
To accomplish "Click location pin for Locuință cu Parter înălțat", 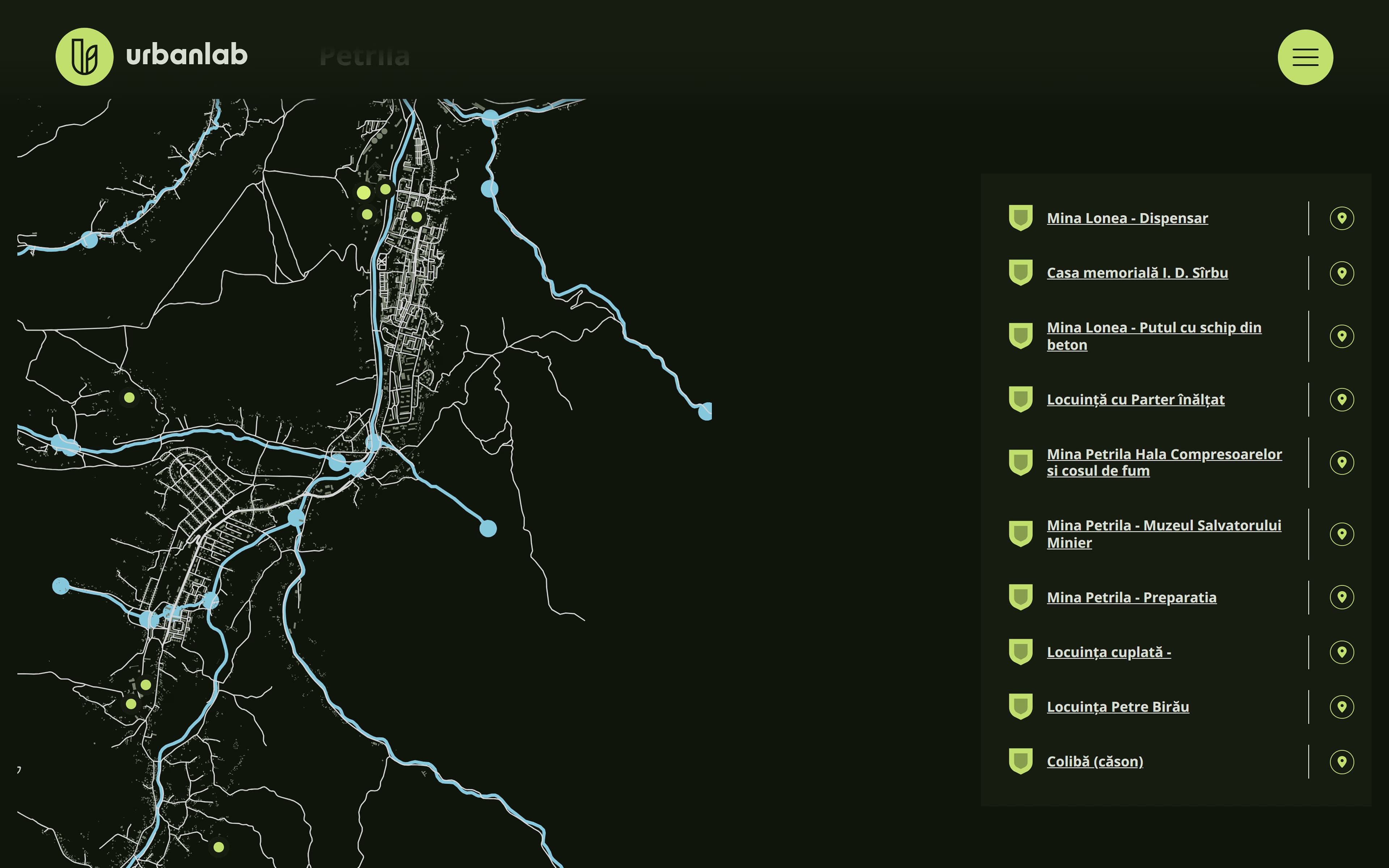I will pyautogui.click(x=1342, y=400).
